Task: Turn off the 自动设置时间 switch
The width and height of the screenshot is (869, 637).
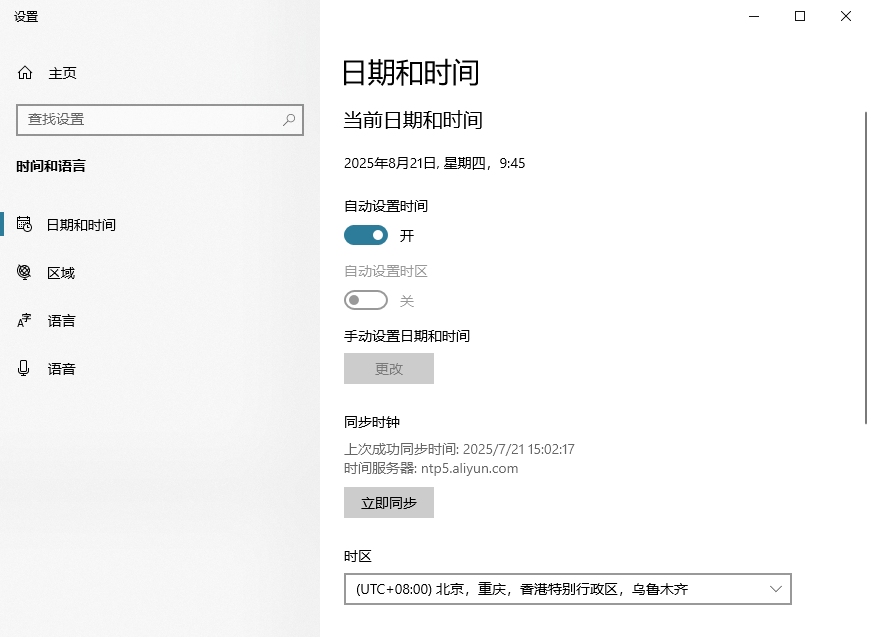Action: [366, 235]
